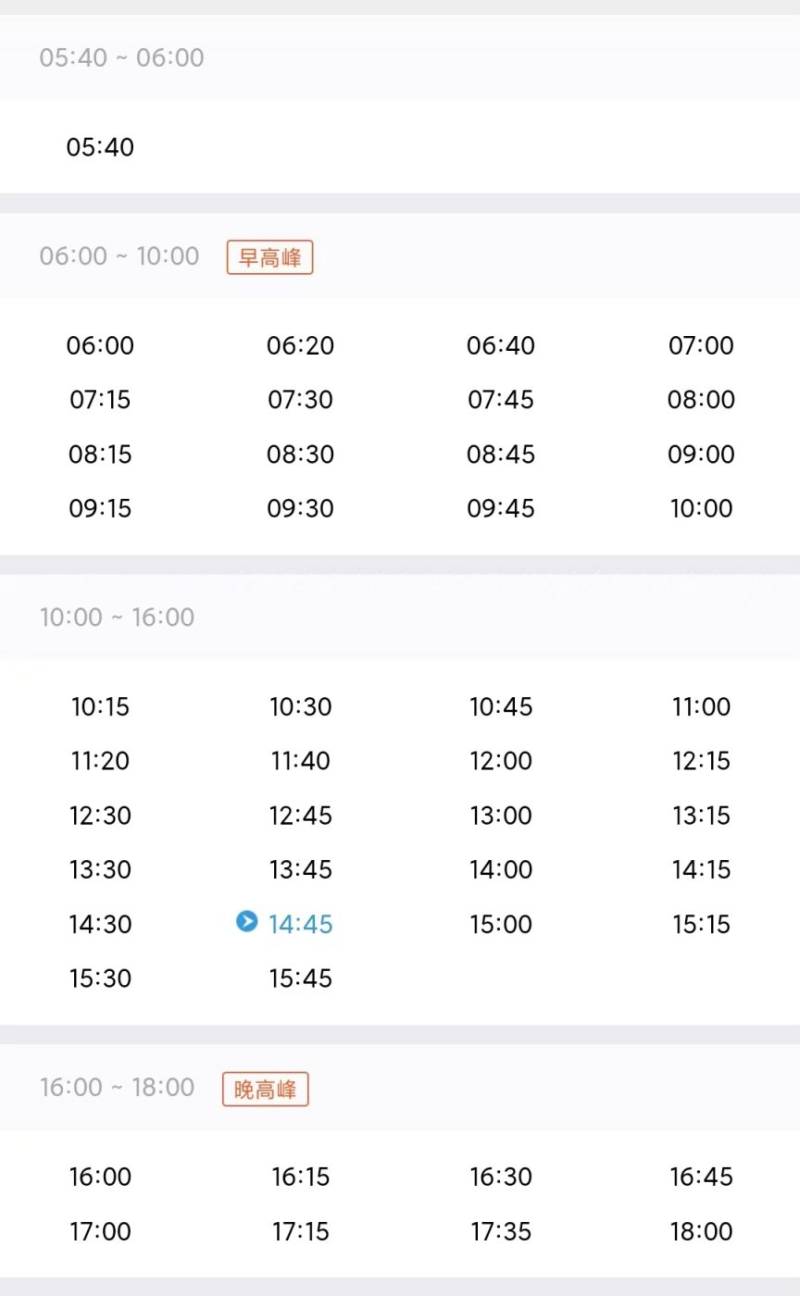800x1296 pixels.
Task: Select the 08:45 departure
Action: 501,454
